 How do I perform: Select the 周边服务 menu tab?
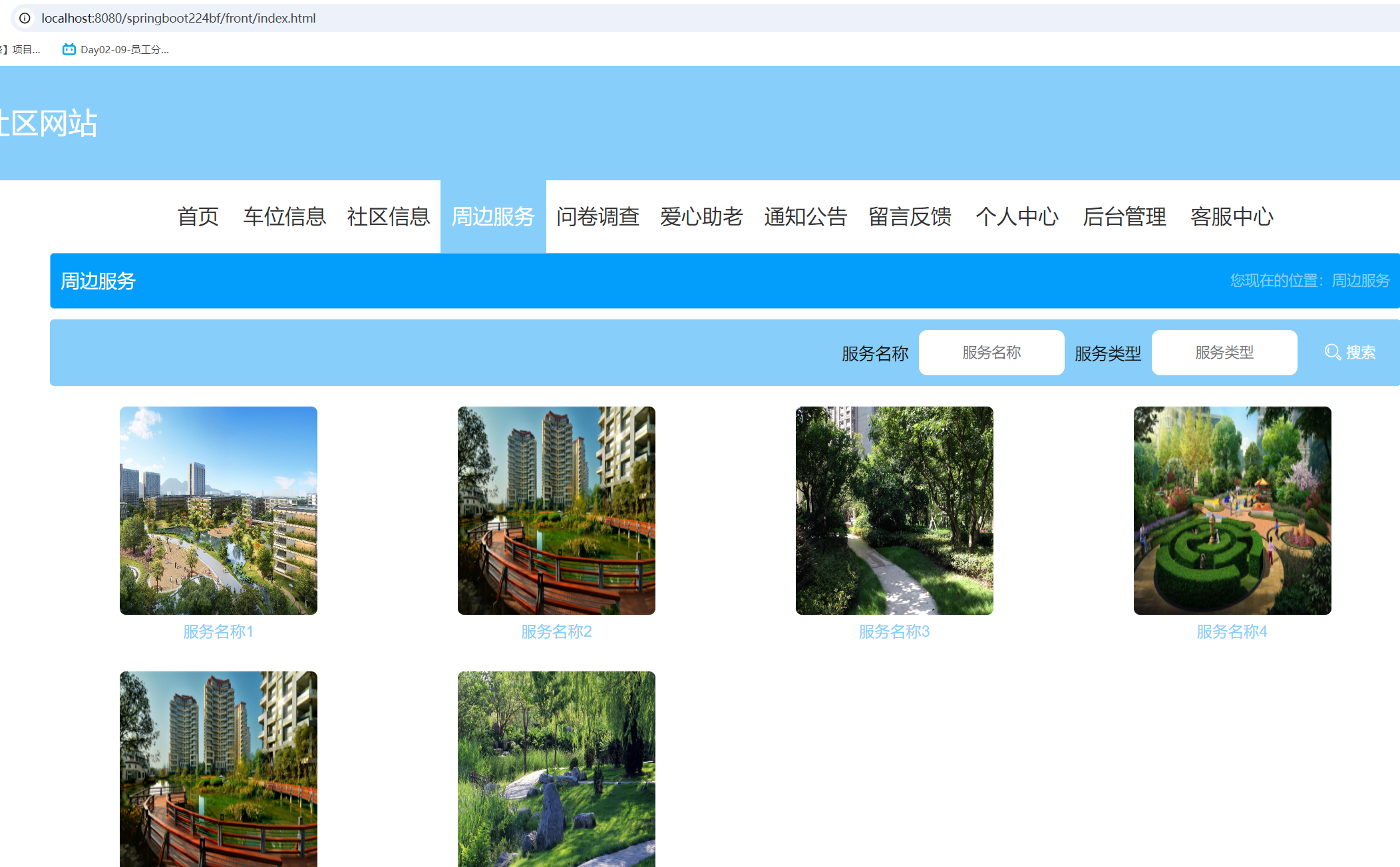(x=493, y=216)
